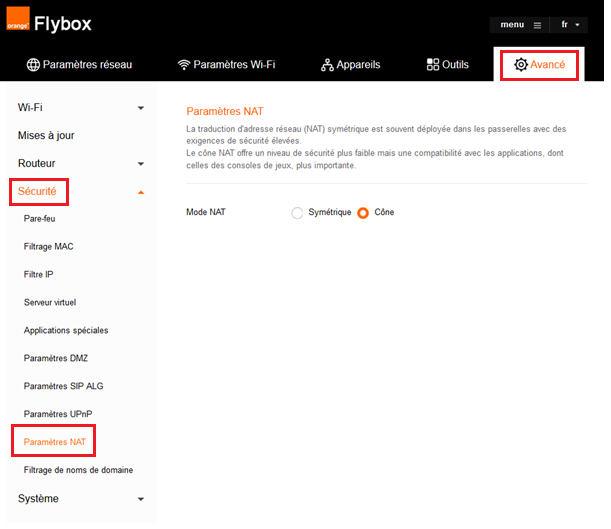Go to Filtrage MAC page

tap(48, 247)
